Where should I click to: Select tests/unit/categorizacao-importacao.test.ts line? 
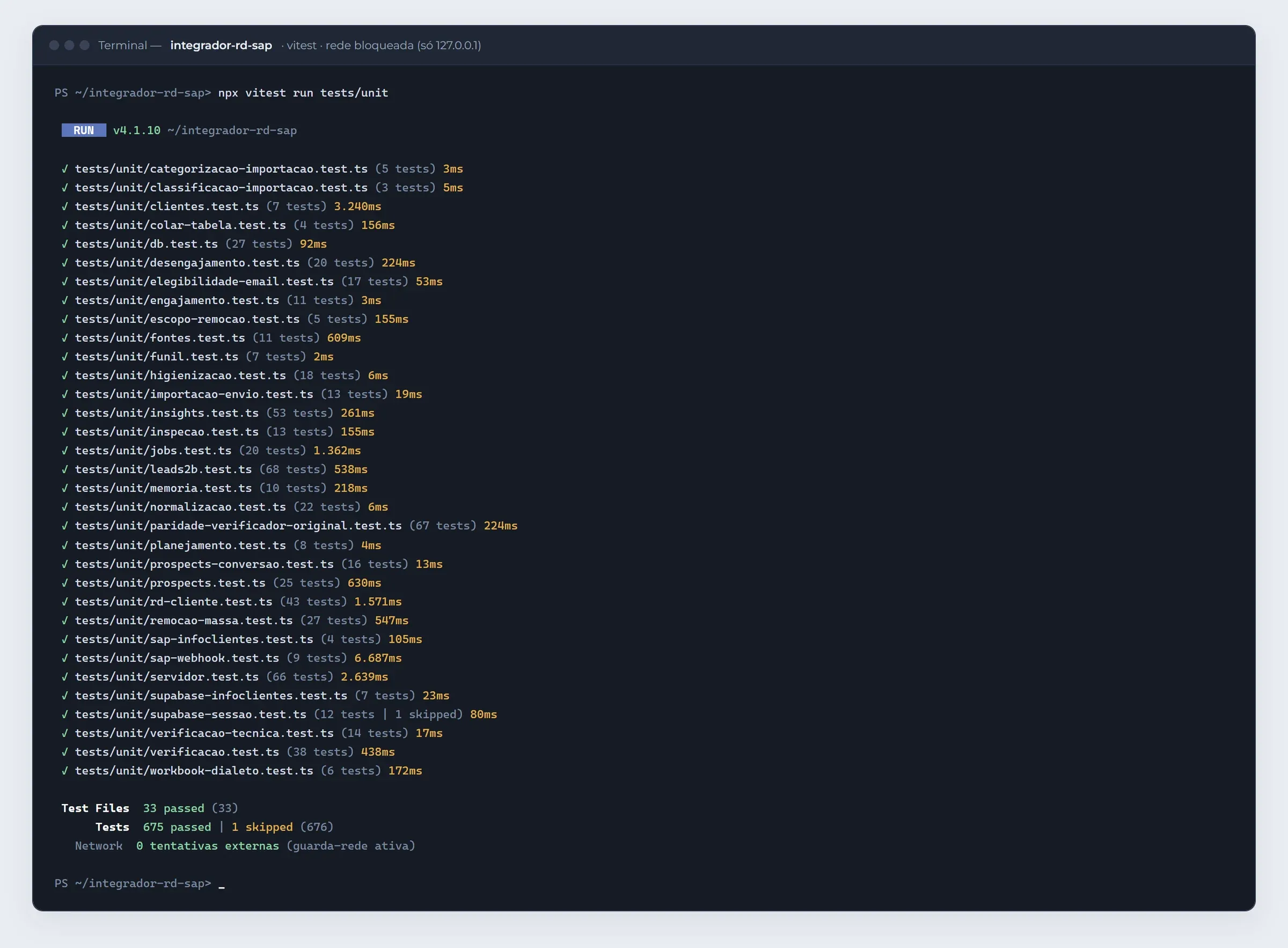262,168
